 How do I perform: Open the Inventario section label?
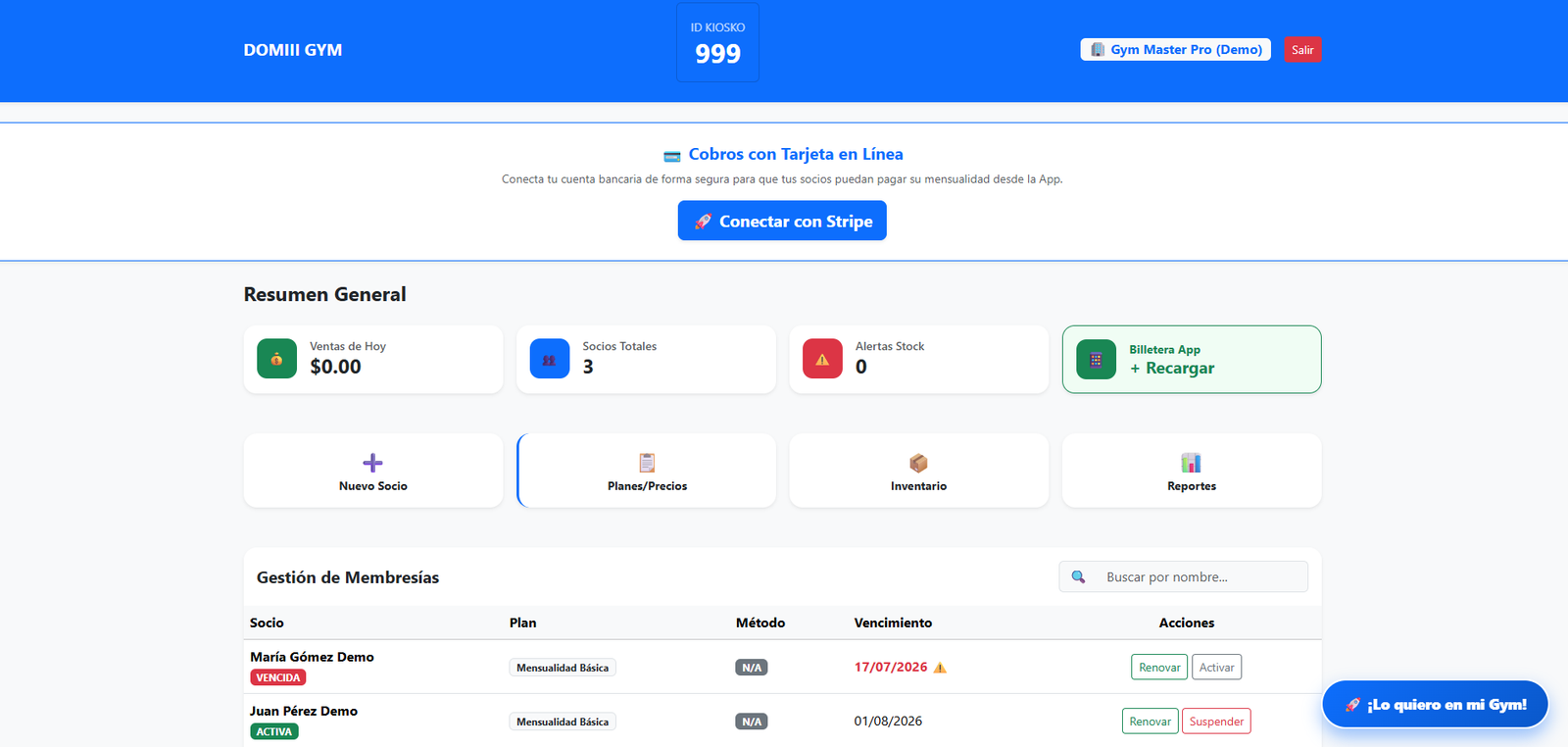click(918, 486)
